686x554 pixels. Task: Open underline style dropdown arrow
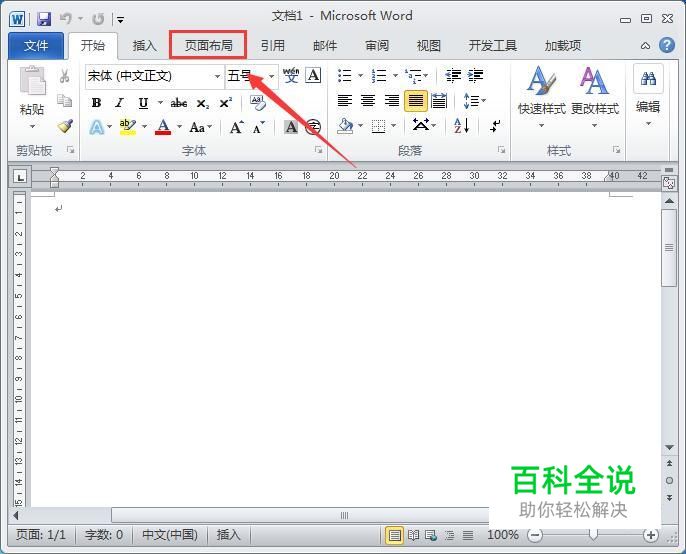point(161,103)
